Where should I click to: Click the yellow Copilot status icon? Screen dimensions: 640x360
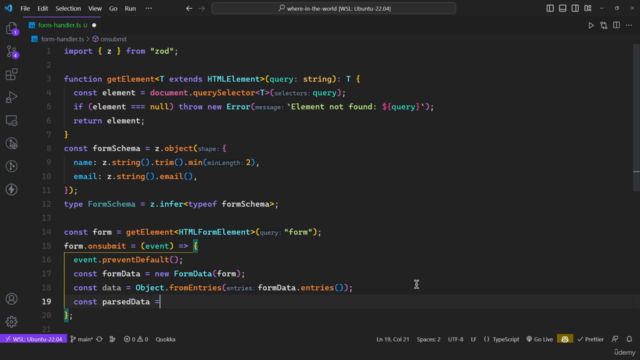coord(565,339)
